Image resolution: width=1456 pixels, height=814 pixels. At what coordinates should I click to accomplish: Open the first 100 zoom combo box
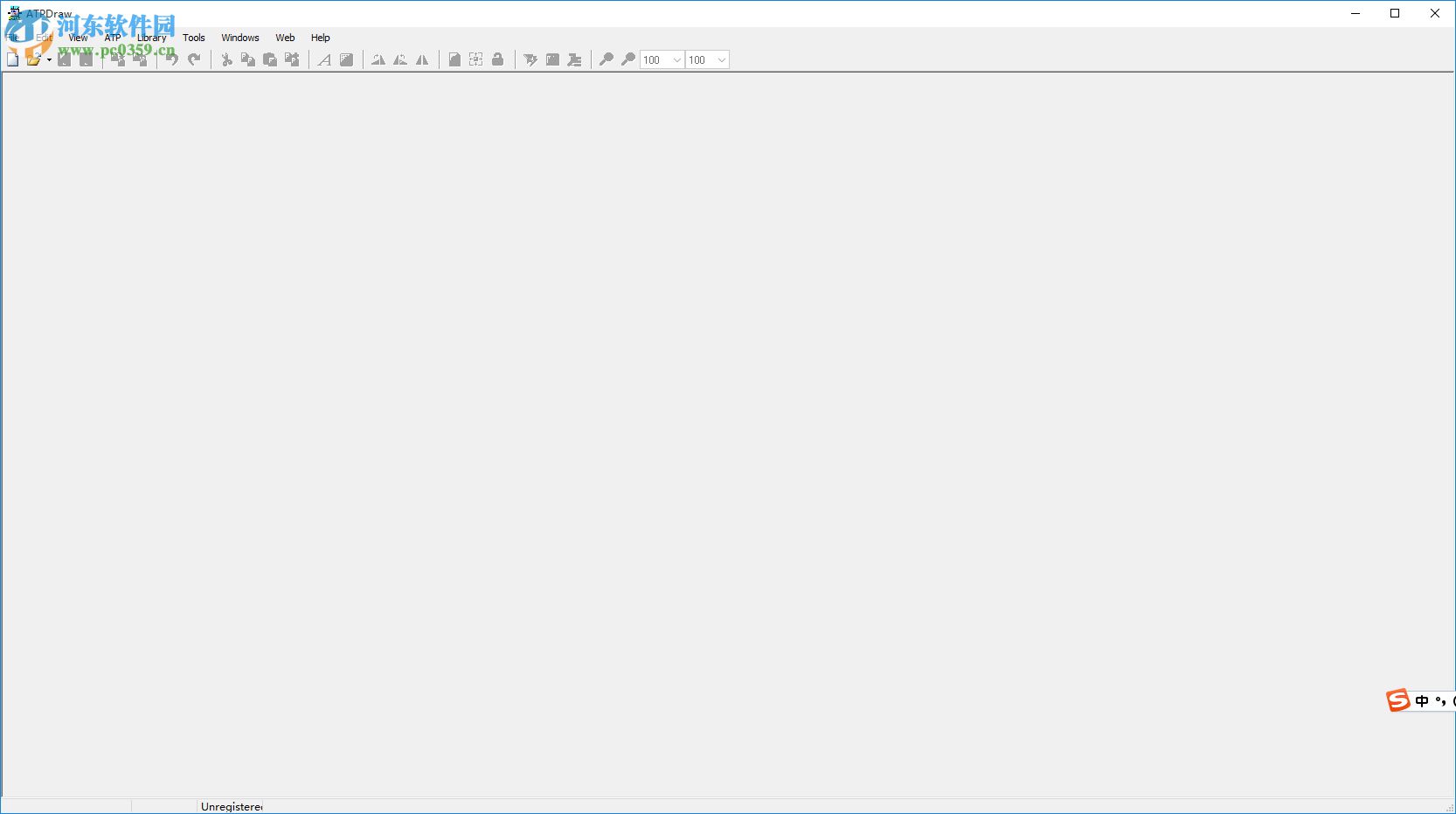(662, 59)
